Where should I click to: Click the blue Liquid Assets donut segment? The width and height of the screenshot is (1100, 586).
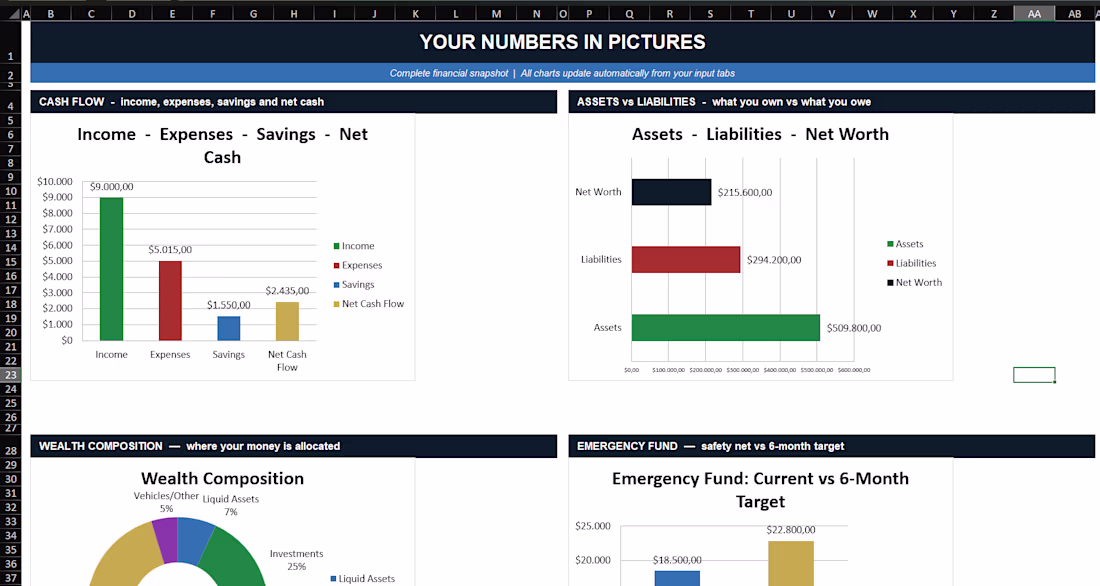(194, 539)
